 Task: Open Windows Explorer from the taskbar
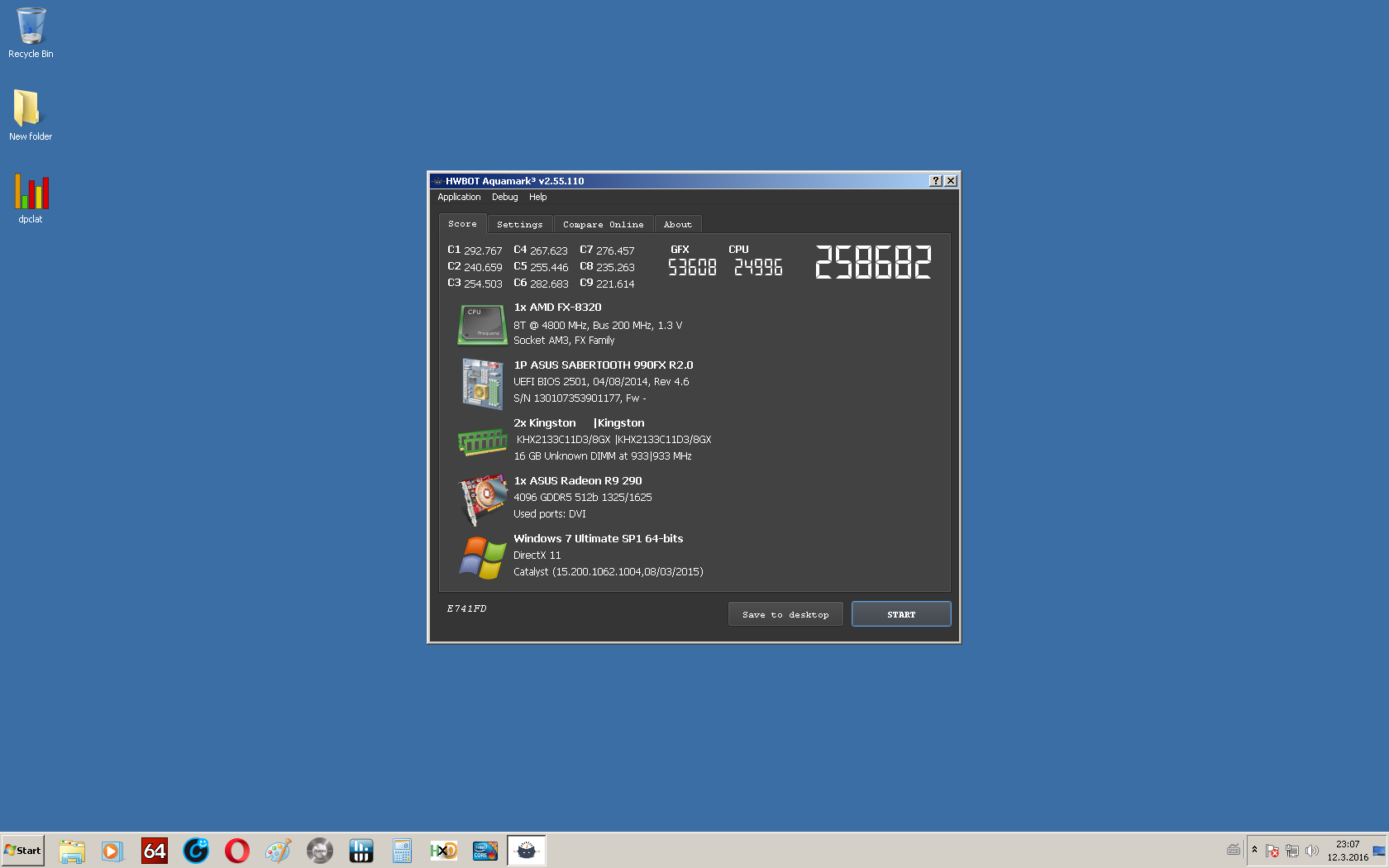click(72, 851)
